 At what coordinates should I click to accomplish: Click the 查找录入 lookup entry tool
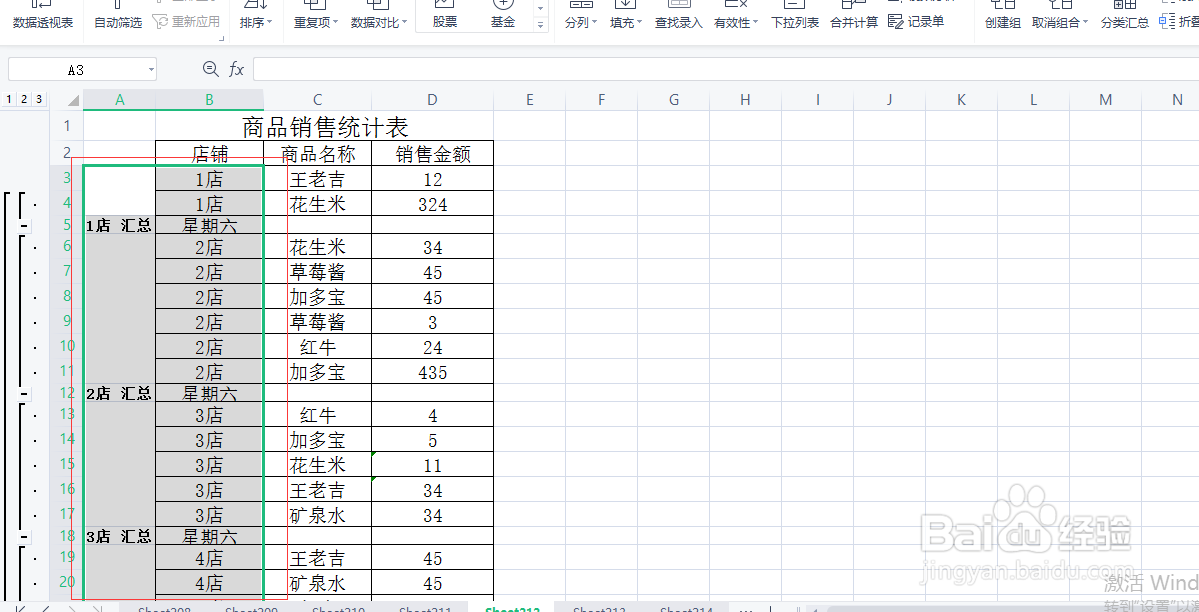point(678,17)
